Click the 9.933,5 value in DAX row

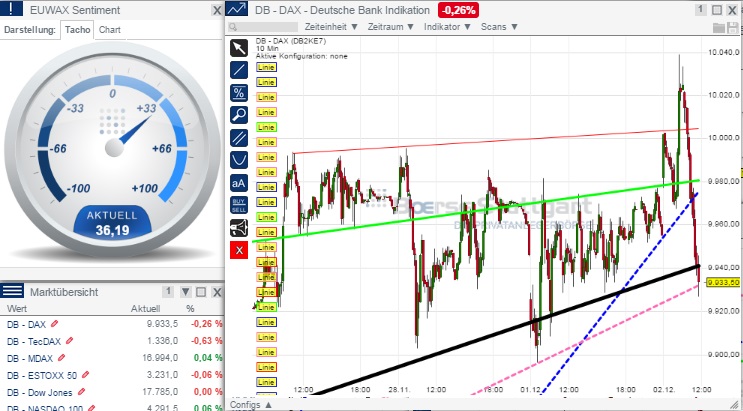[162, 324]
